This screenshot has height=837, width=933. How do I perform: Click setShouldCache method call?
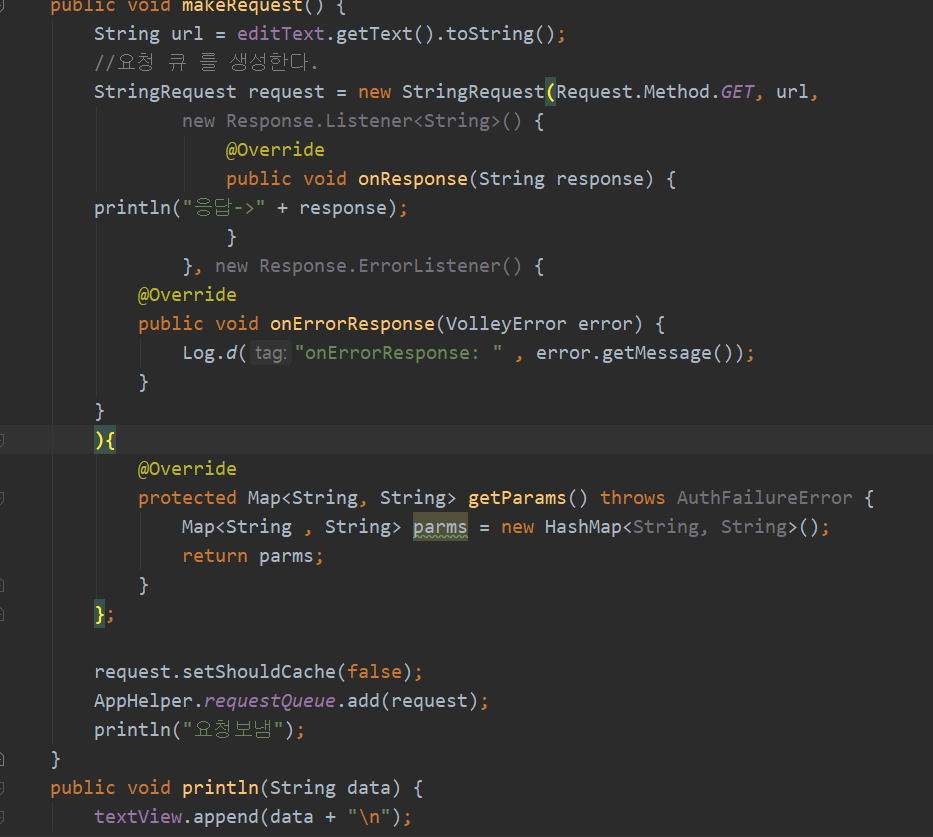click(259, 672)
